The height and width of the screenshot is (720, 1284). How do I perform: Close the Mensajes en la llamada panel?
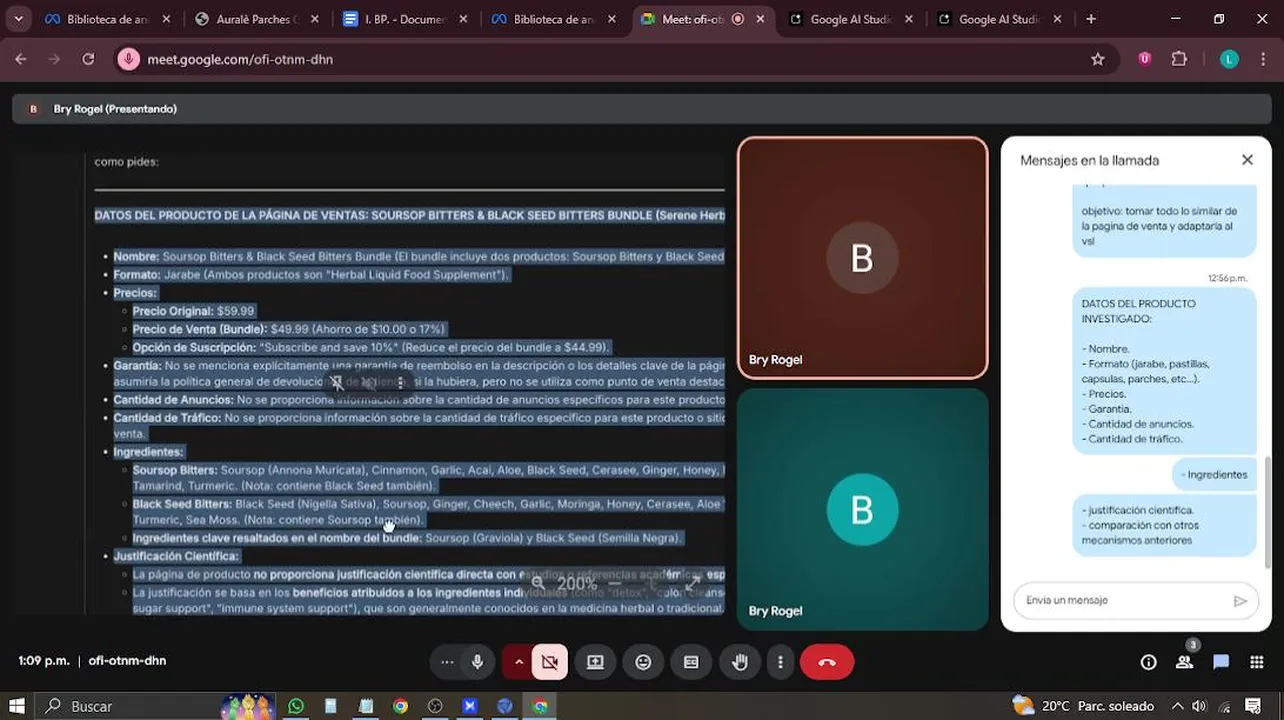[1247, 160]
